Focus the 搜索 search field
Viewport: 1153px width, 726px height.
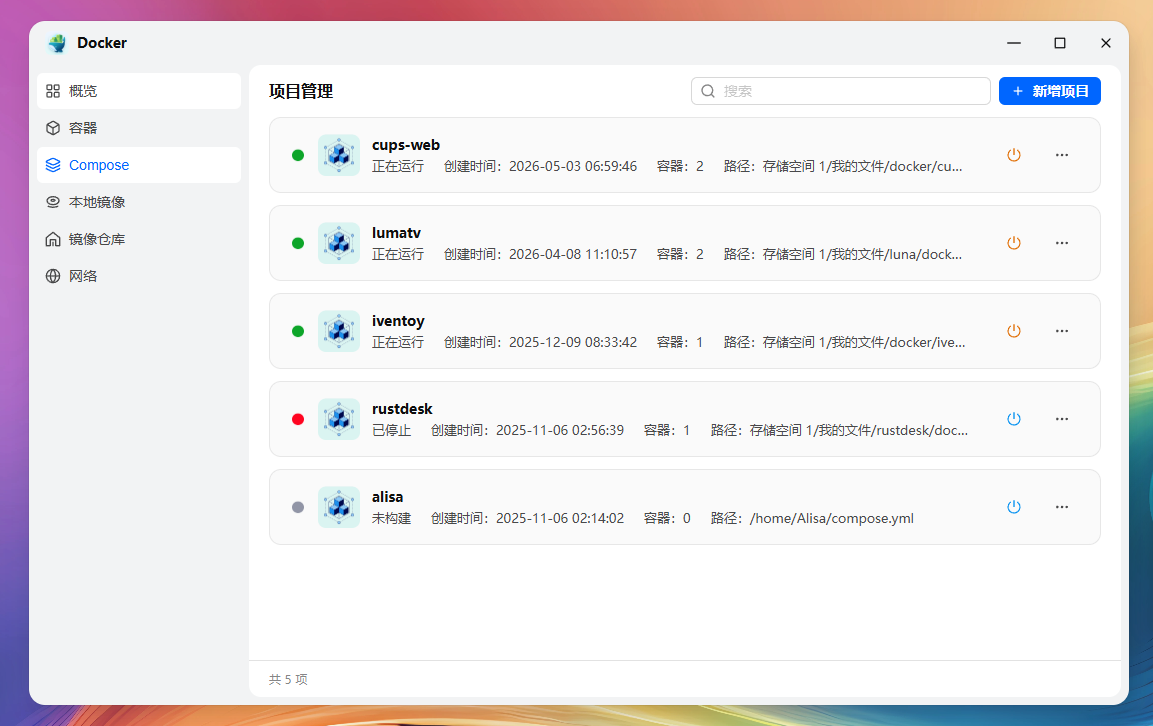[x=840, y=91]
